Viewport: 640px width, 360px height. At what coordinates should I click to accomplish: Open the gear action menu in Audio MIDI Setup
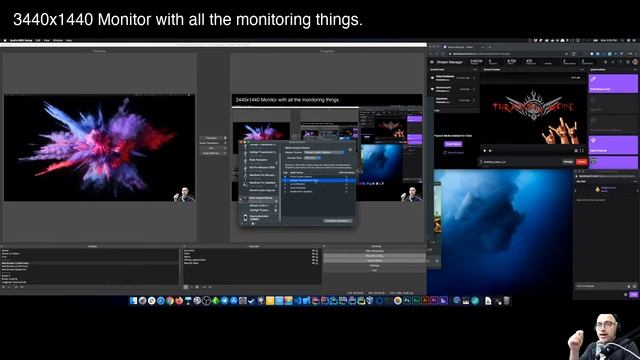point(253,223)
